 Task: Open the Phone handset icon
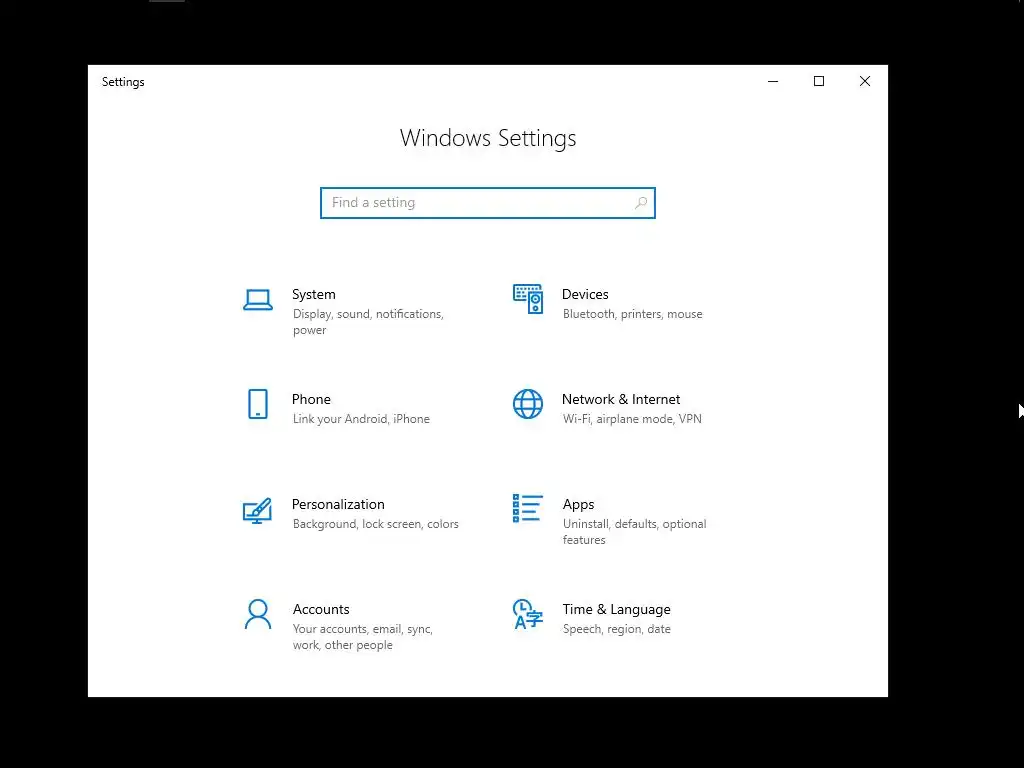[258, 404]
